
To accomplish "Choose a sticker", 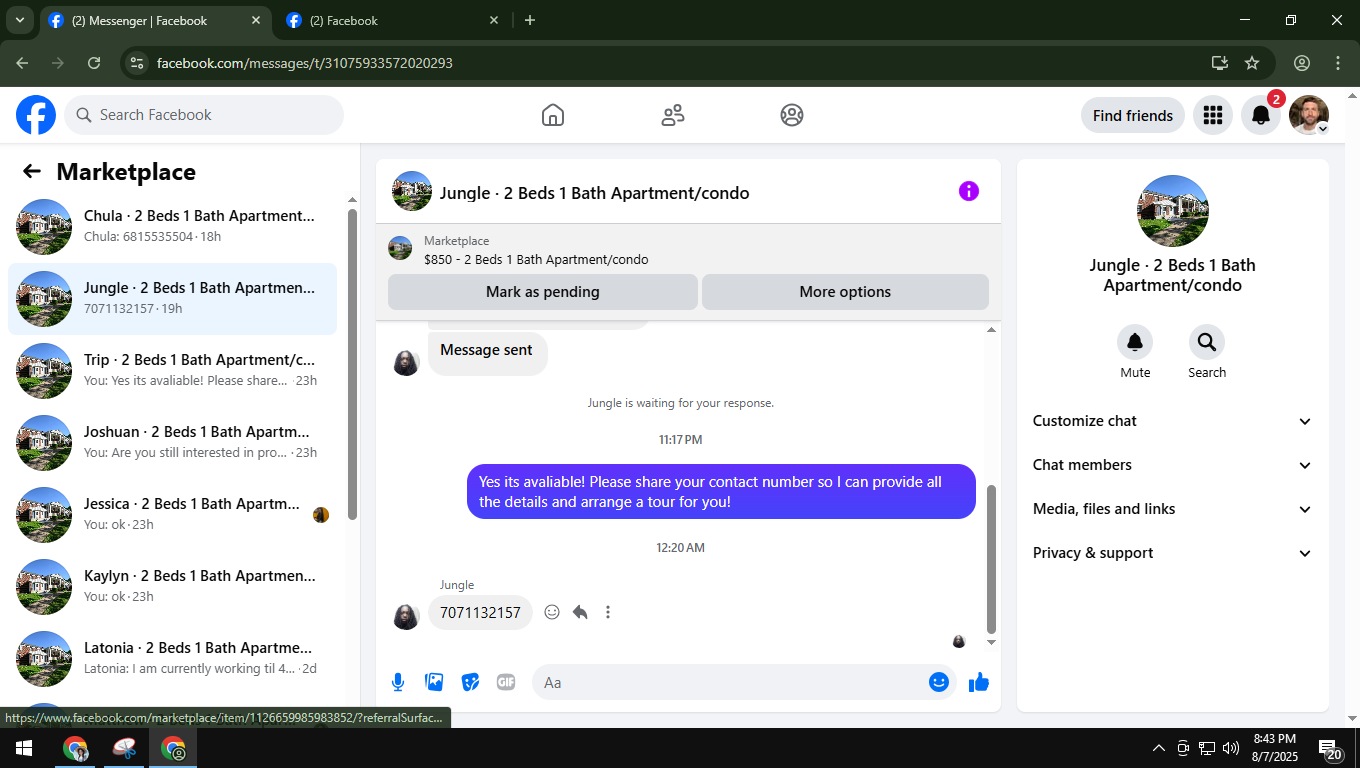I will pos(470,682).
